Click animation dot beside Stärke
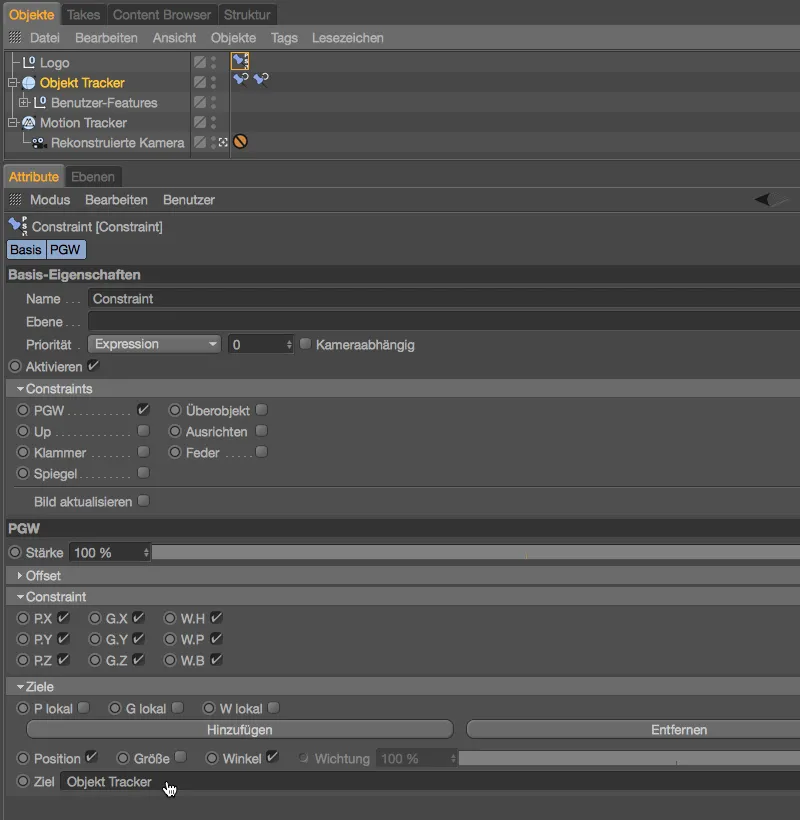 tap(15, 552)
